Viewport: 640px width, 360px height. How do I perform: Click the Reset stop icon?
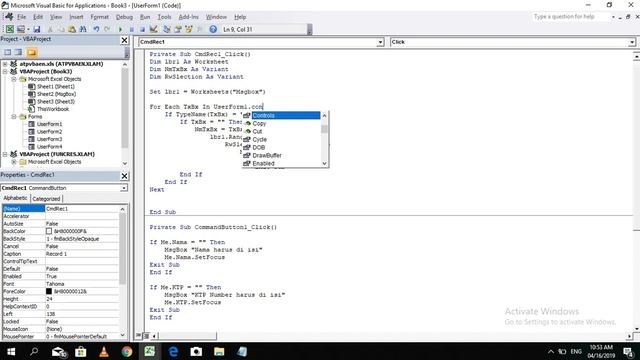pyautogui.click(x=142, y=29)
